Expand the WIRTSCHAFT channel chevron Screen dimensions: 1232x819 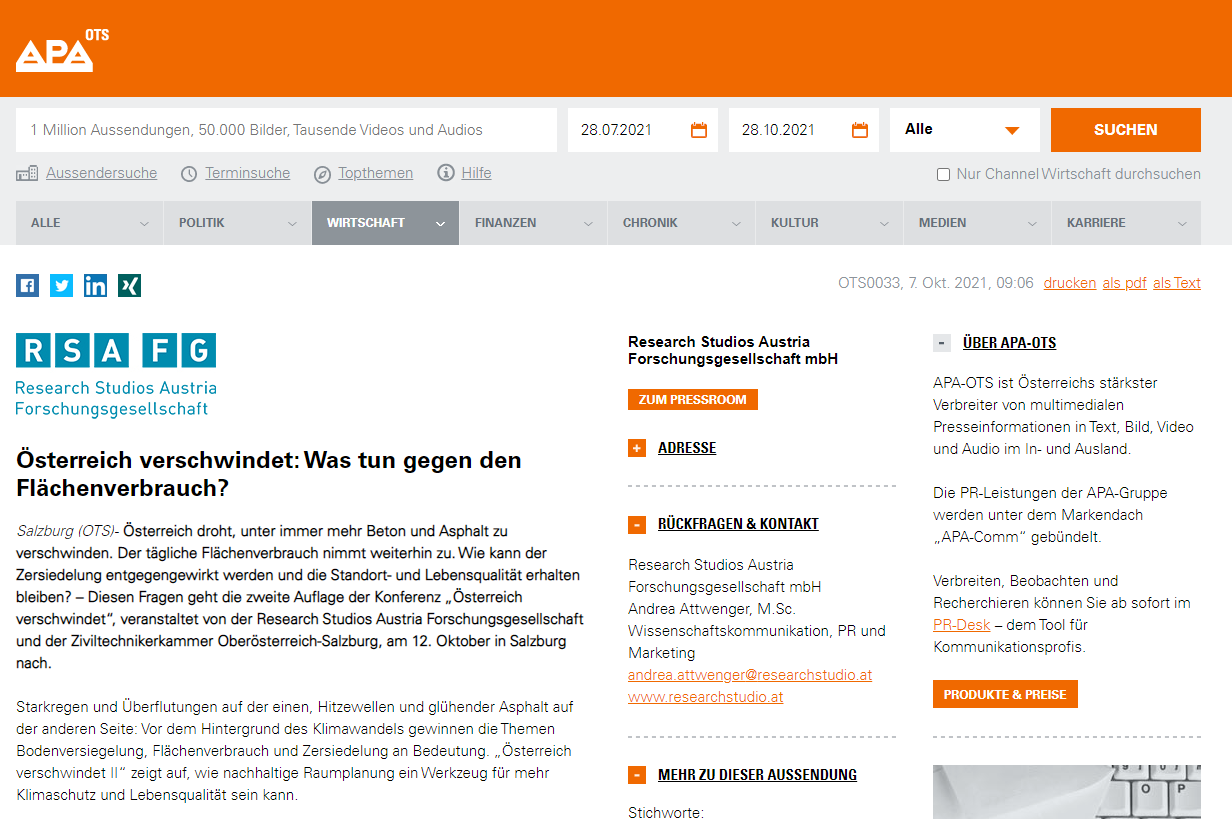point(440,224)
